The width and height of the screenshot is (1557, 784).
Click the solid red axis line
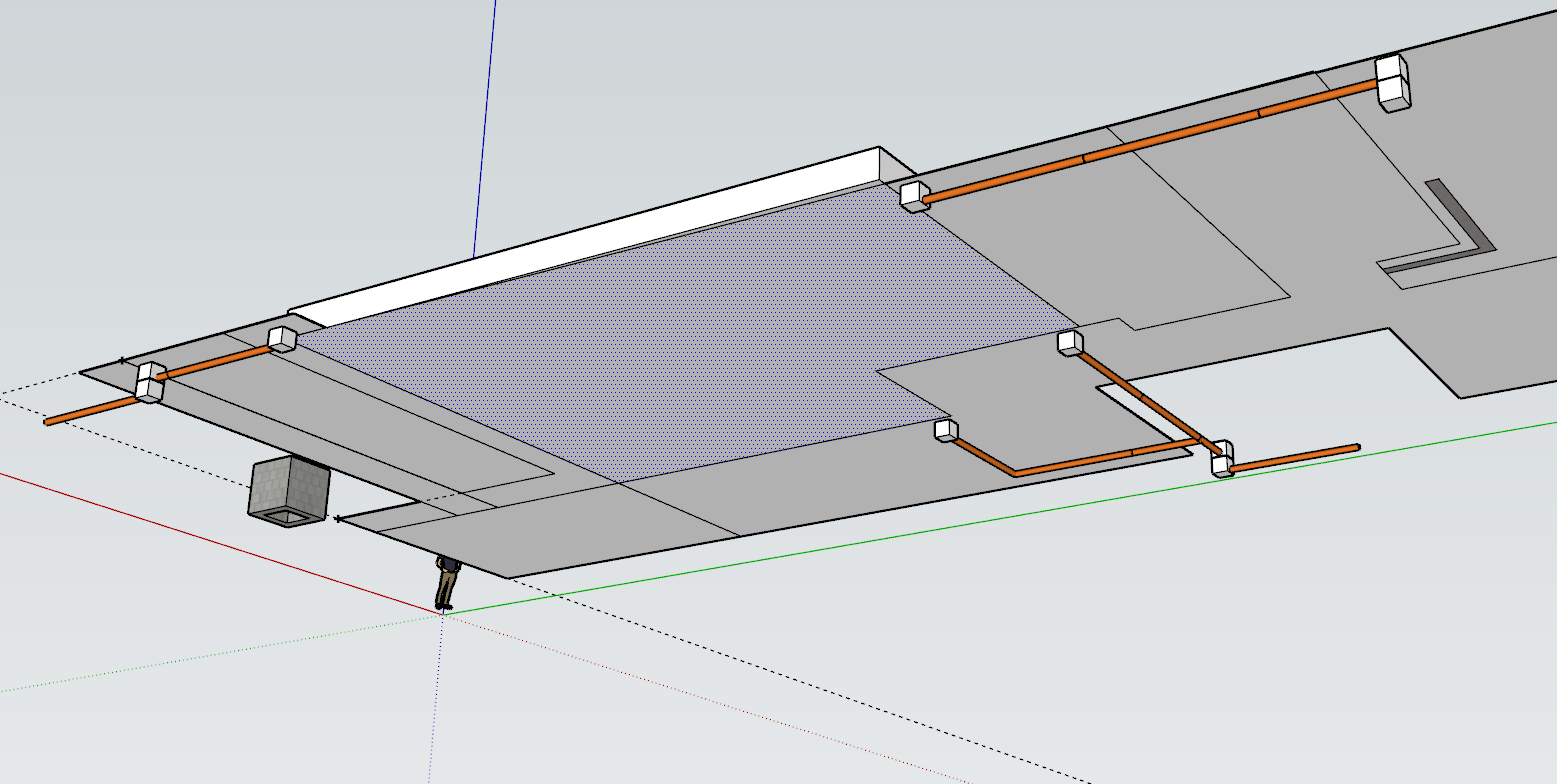pos(200,534)
